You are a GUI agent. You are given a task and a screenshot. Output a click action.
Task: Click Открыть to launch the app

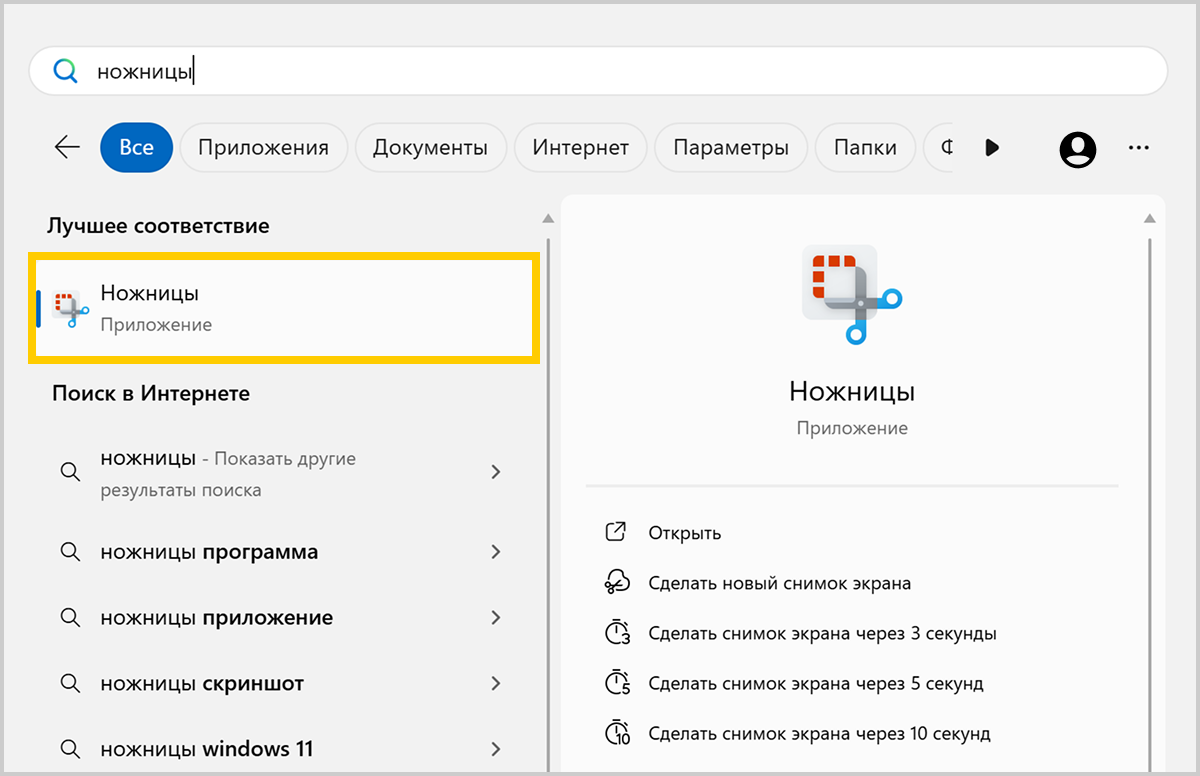(684, 533)
